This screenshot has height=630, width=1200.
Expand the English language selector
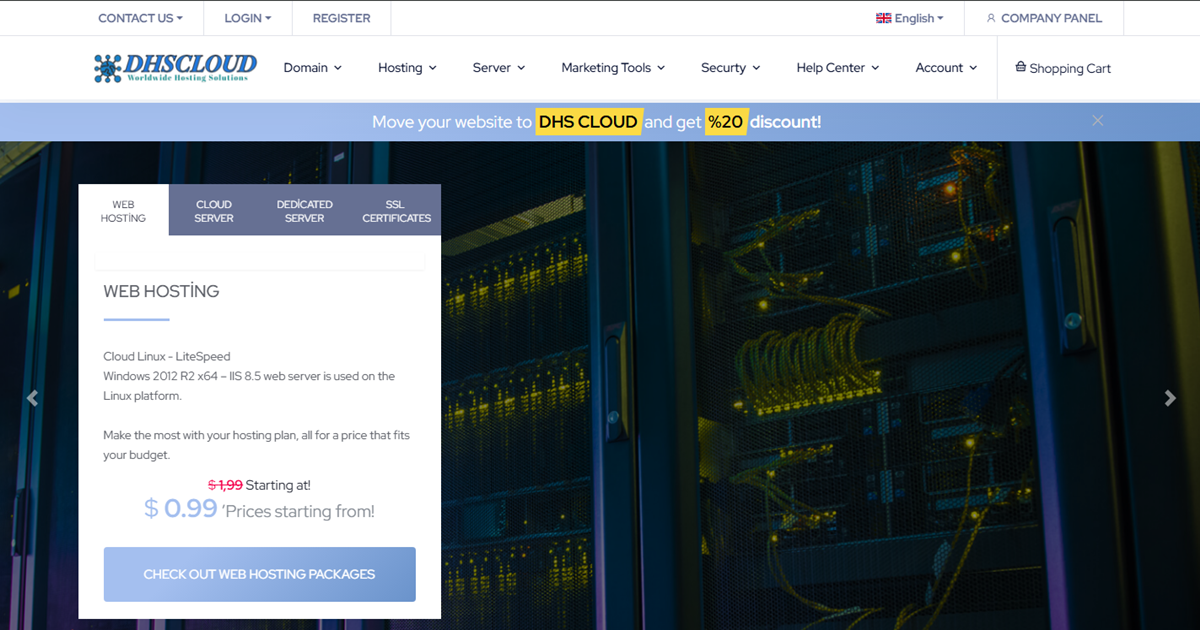909,18
